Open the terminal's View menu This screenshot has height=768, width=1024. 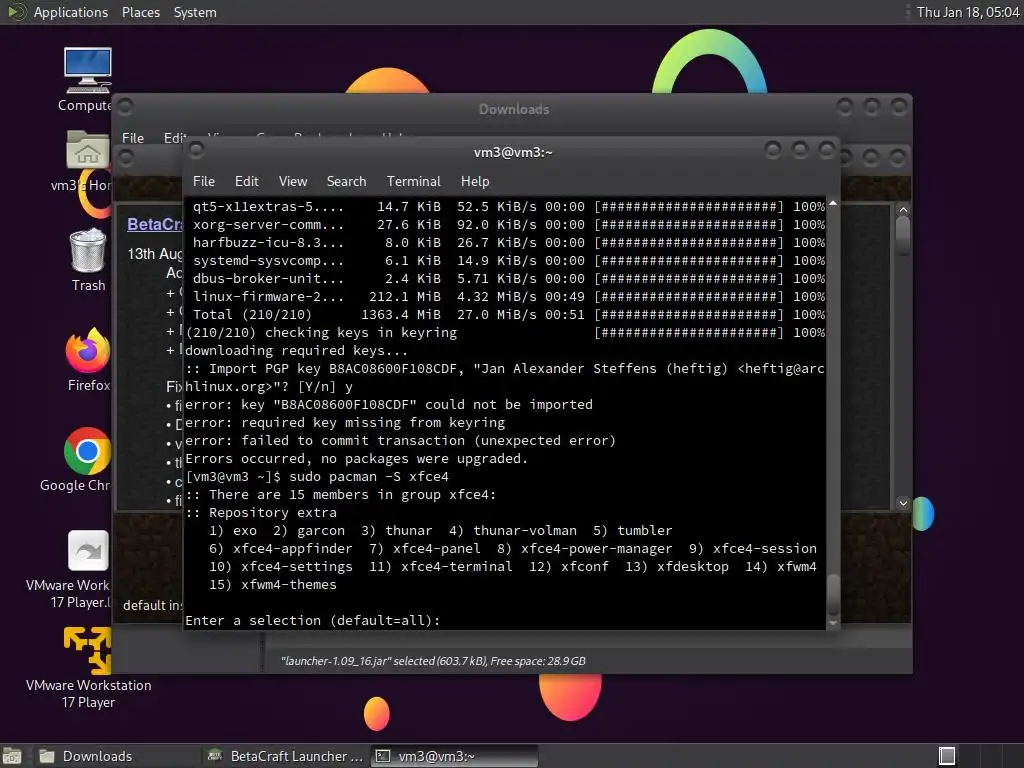[x=293, y=182]
